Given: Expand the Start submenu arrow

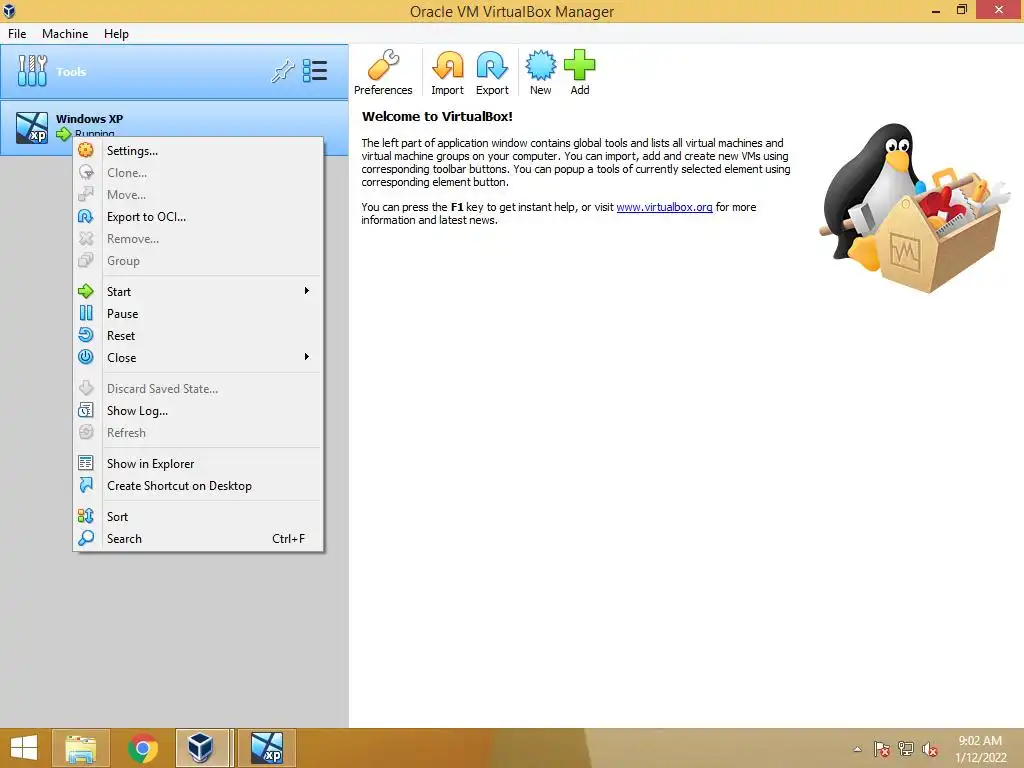Looking at the screenshot, I should coord(306,291).
